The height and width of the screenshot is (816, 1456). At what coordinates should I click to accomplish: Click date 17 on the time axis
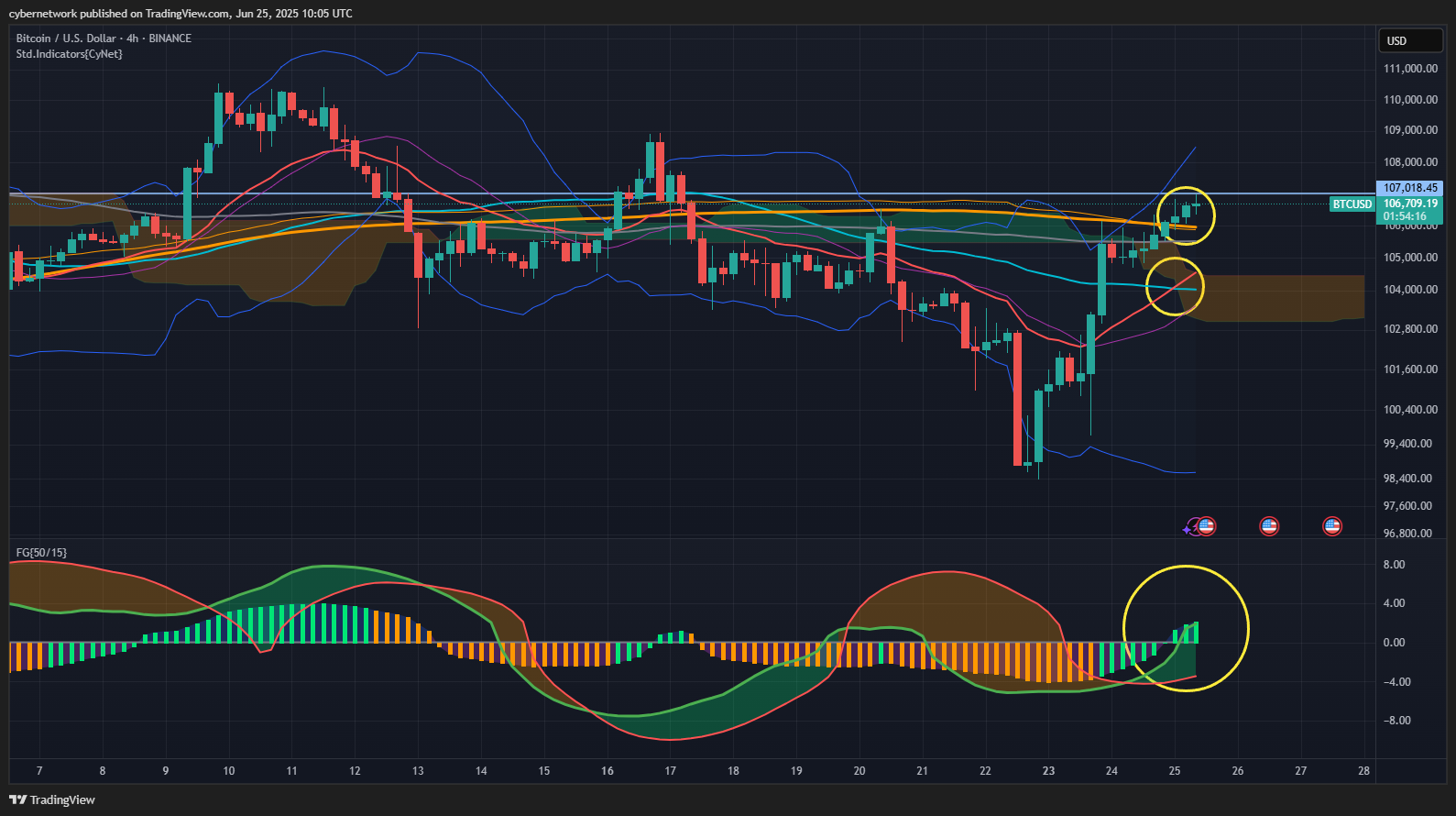pyautogui.click(x=670, y=771)
